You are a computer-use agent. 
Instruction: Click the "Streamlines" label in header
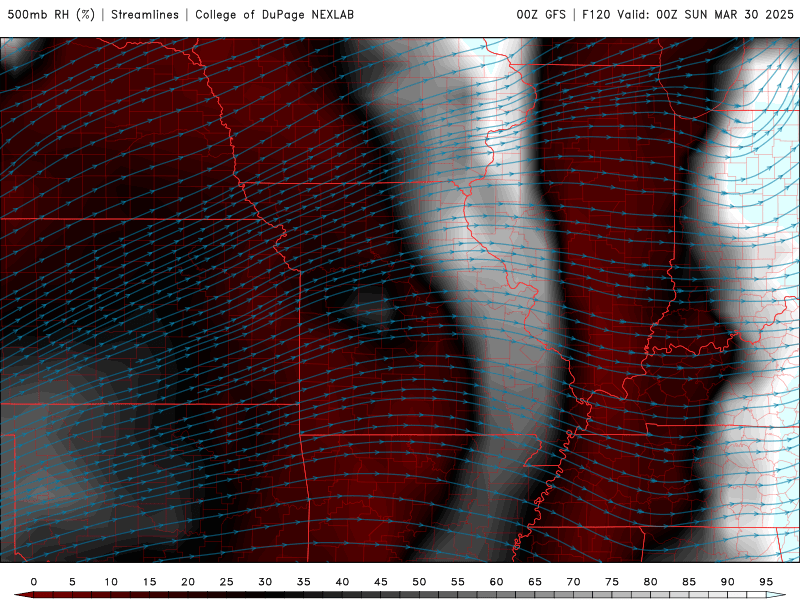[145, 15]
